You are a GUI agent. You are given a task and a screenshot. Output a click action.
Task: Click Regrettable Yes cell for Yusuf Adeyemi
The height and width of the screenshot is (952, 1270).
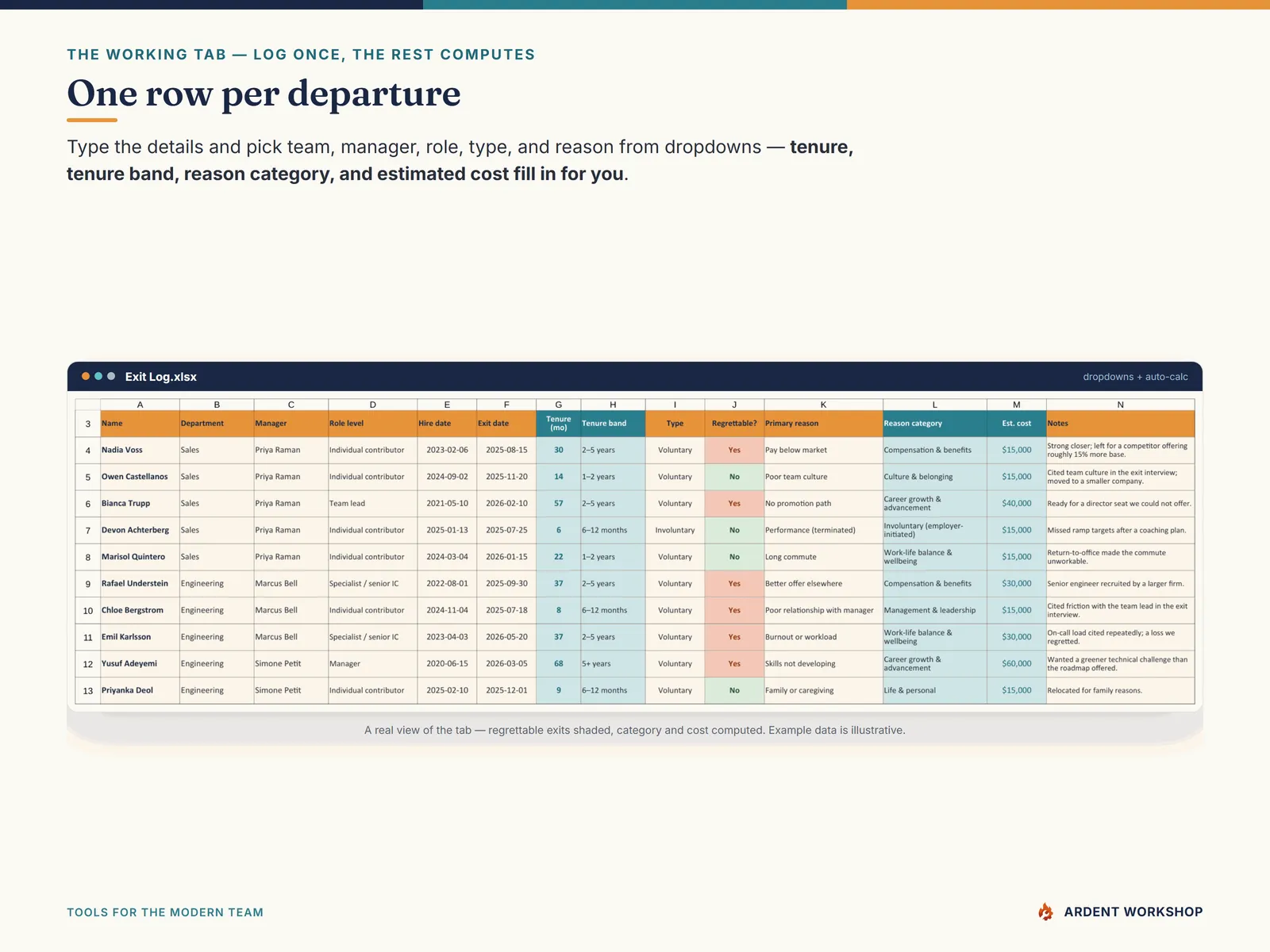point(734,663)
